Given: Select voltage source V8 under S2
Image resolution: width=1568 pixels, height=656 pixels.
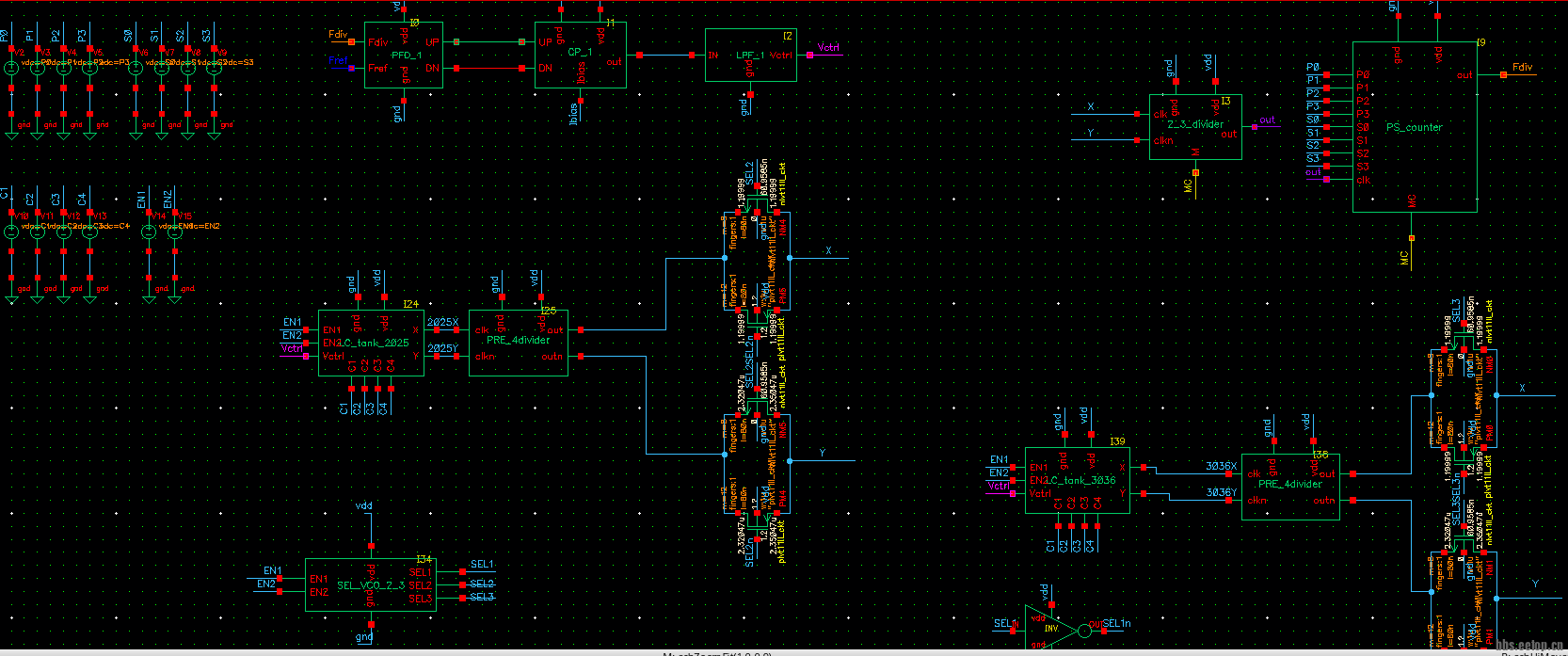Looking at the screenshot, I should coord(188,68).
